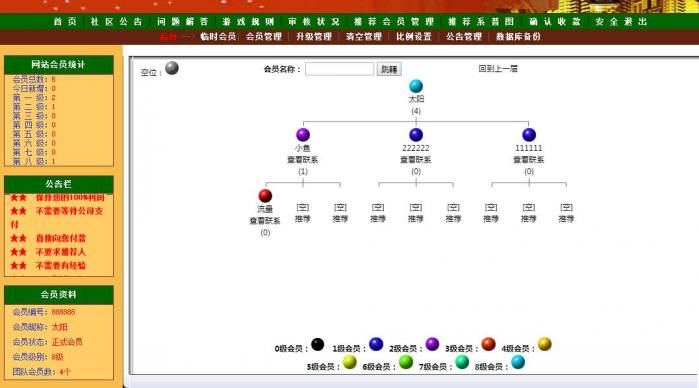Open 查看联系 link under 111111

(529, 160)
